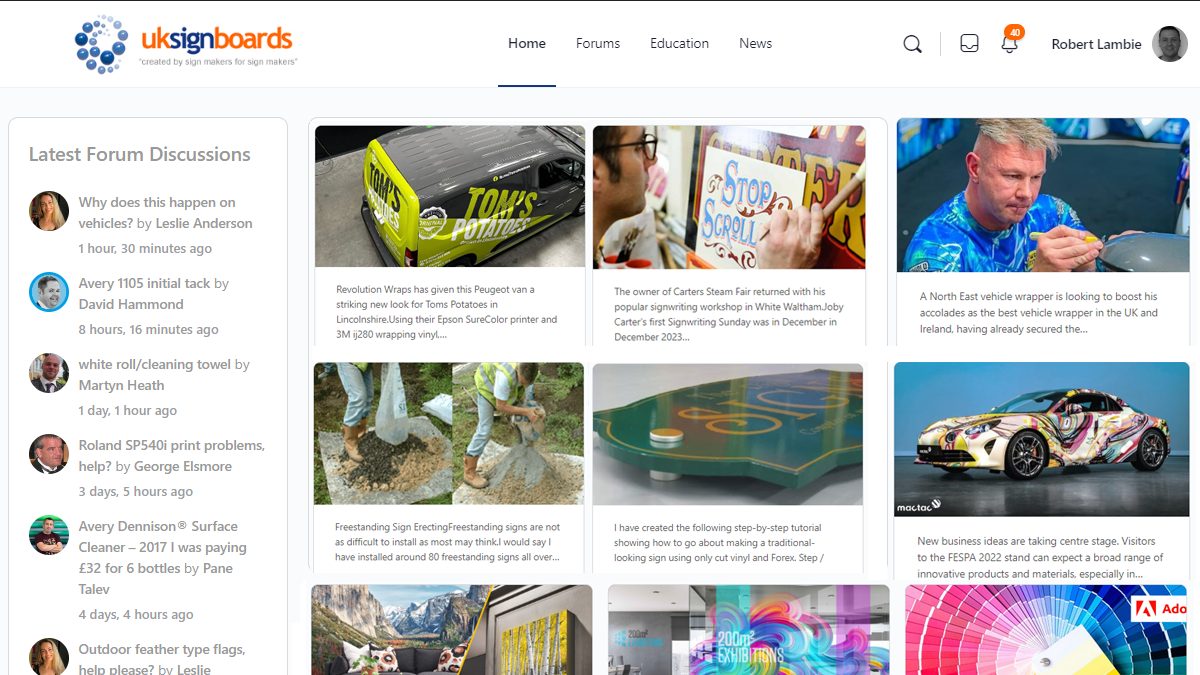Viewport: 1200px width, 675px height.
Task: Open the Education menu item
Action: click(679, 43)
